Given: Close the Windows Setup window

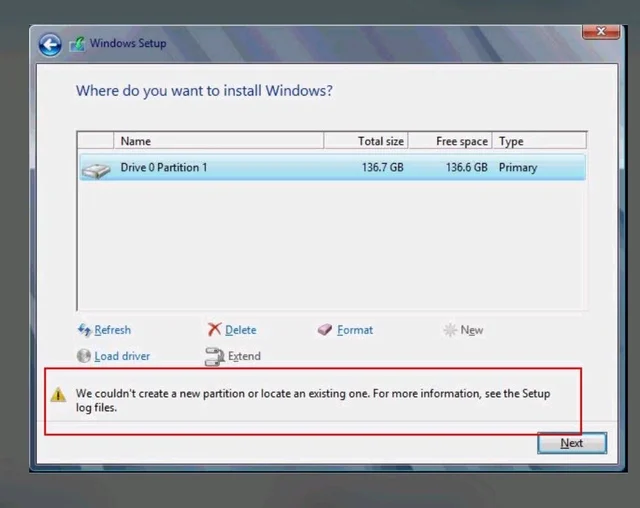Looking at the screenshot, I should (601, 31).
